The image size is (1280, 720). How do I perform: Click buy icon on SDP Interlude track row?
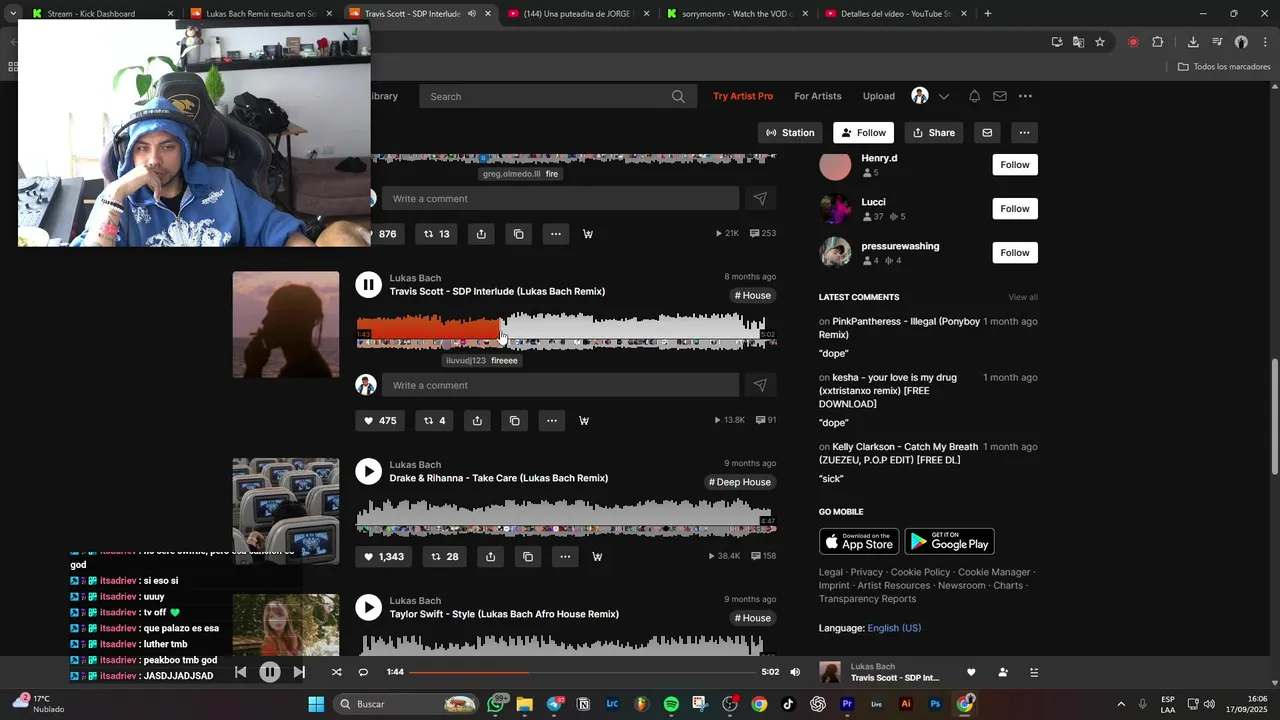584,421
